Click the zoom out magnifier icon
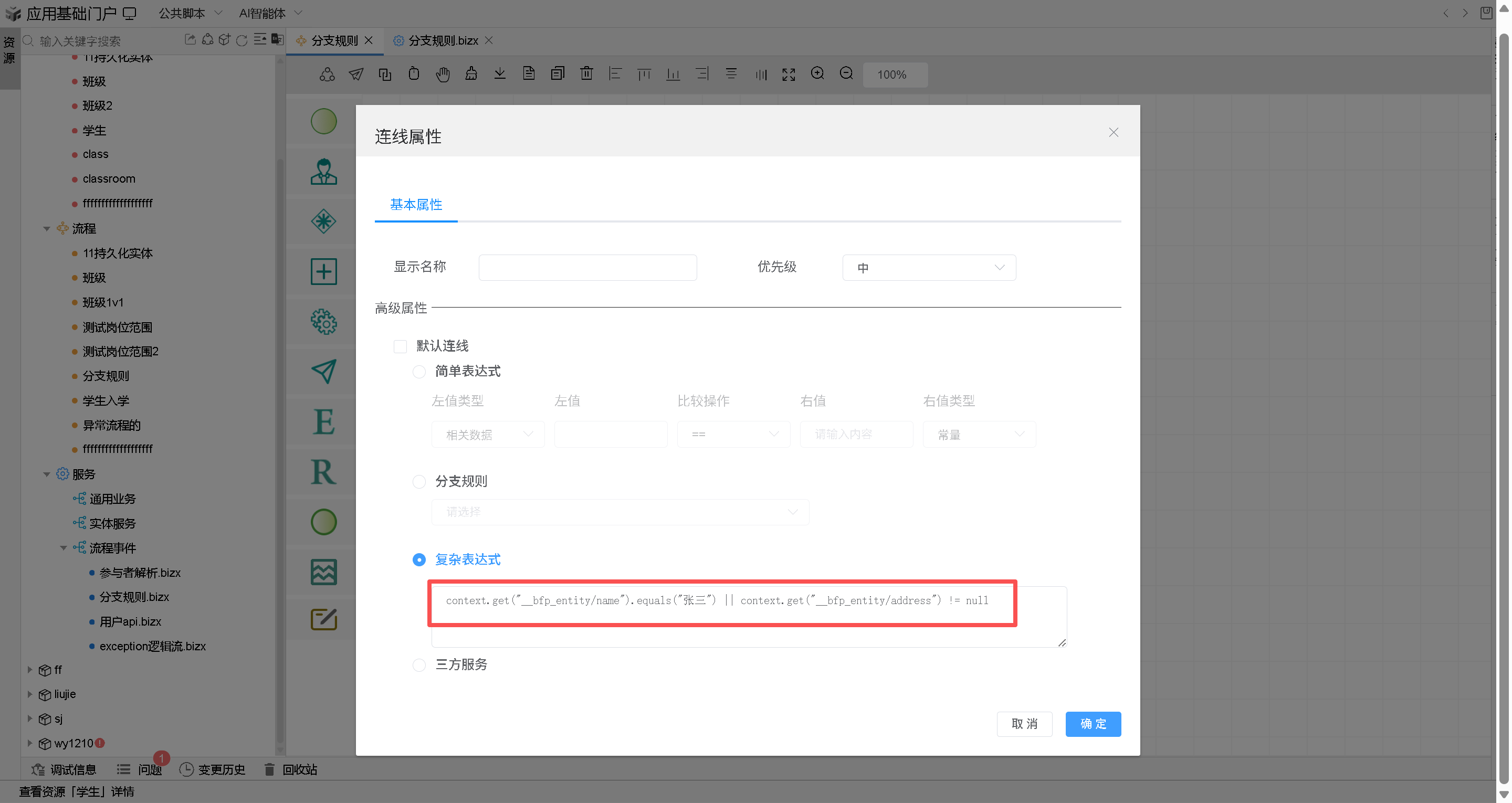This screenshot has width=1512, height=803. pyautogui.click(x=846, y=73)
